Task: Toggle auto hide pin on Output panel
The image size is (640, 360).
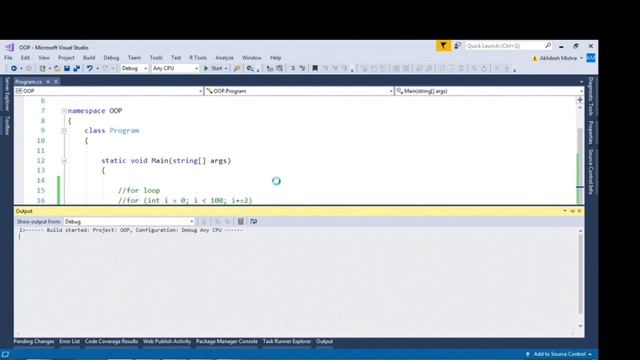Action: tap(572, 211)
